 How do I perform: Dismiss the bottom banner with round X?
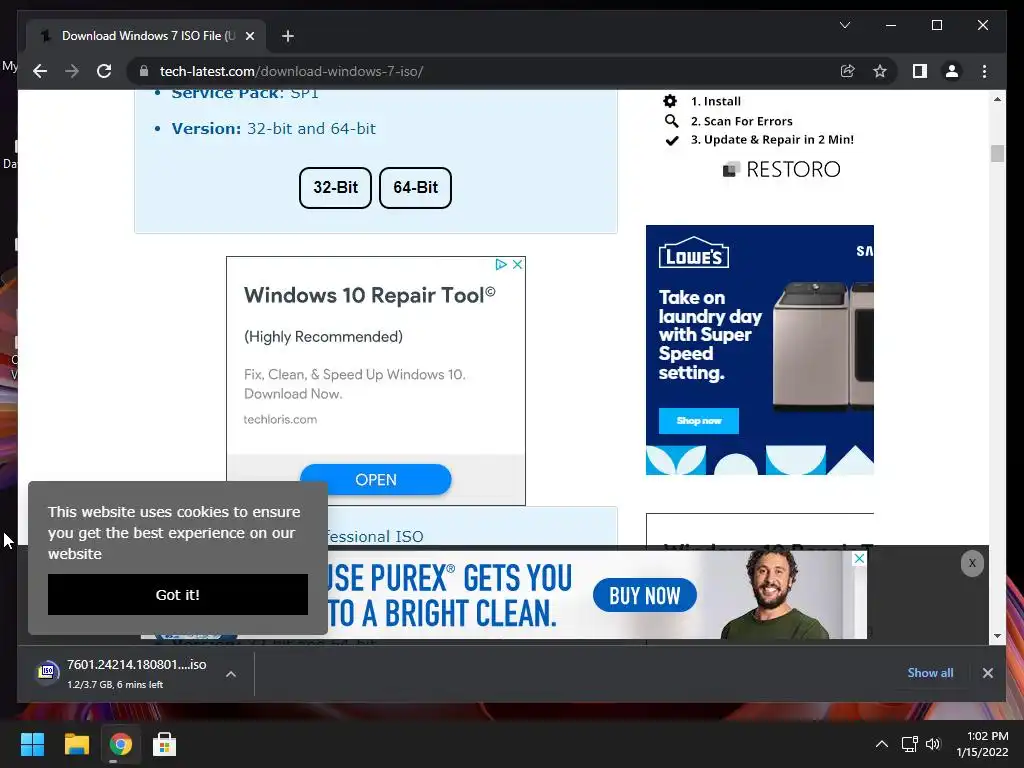tap(972, 563)
